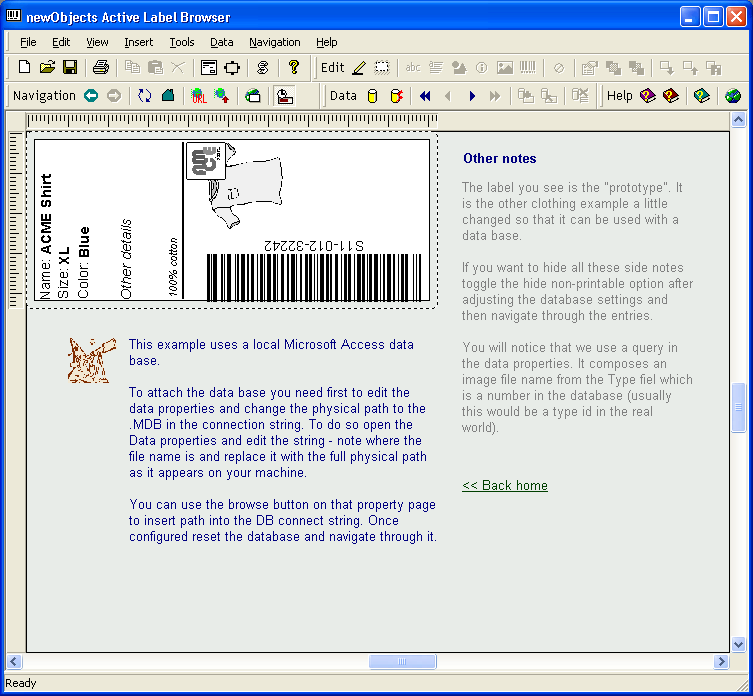Select 'Other details' text on label
The height and width of the screenshot is (696, 753).
click(x=126, y=259)
